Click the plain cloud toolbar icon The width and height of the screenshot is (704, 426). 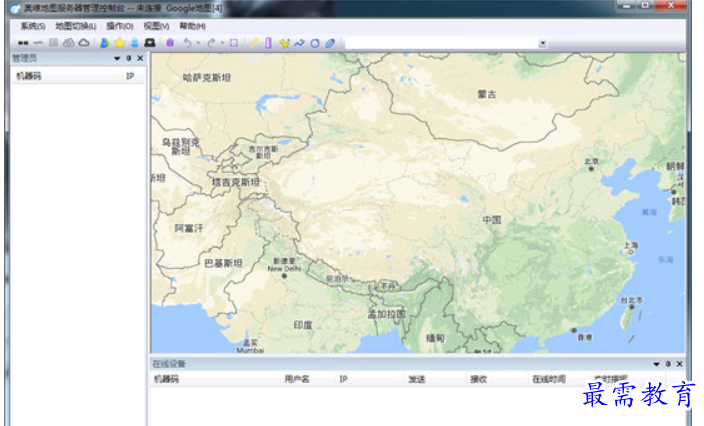(x=84, y=43)
